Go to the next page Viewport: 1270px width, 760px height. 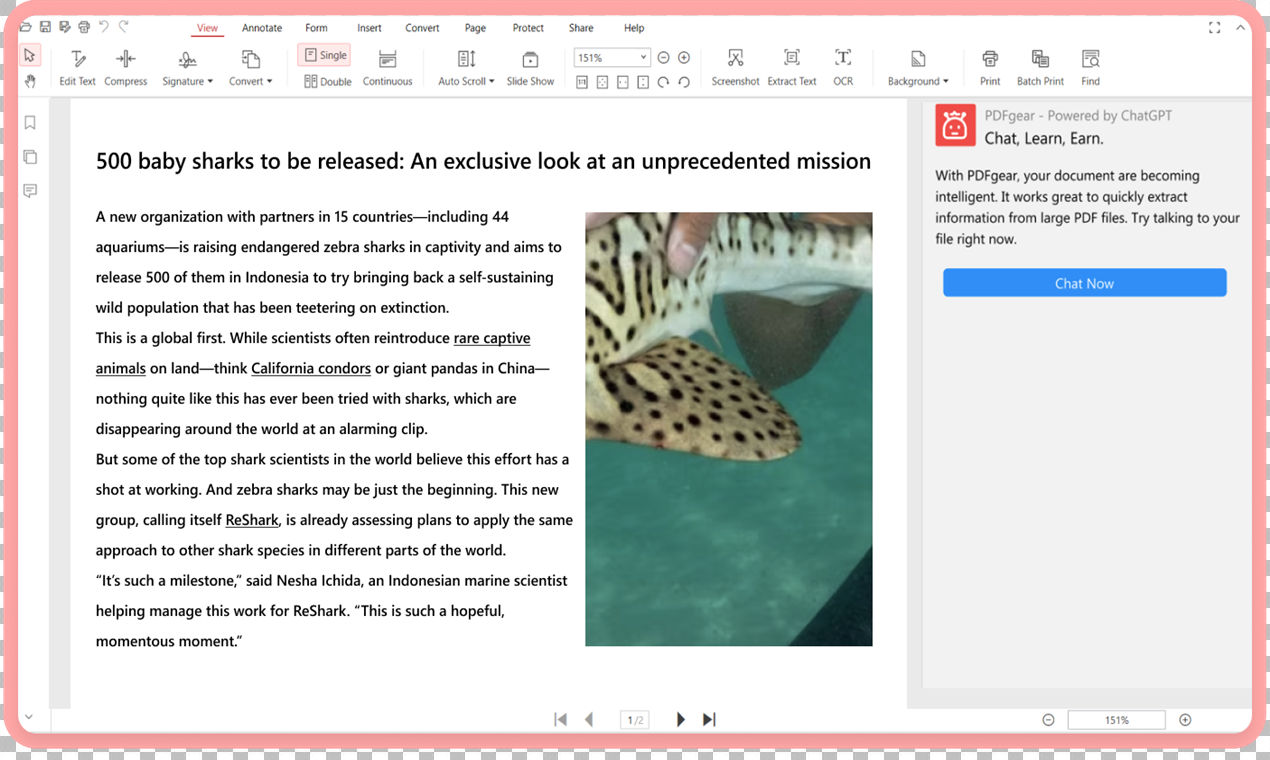pyautogui.click(x=681, y=719)
